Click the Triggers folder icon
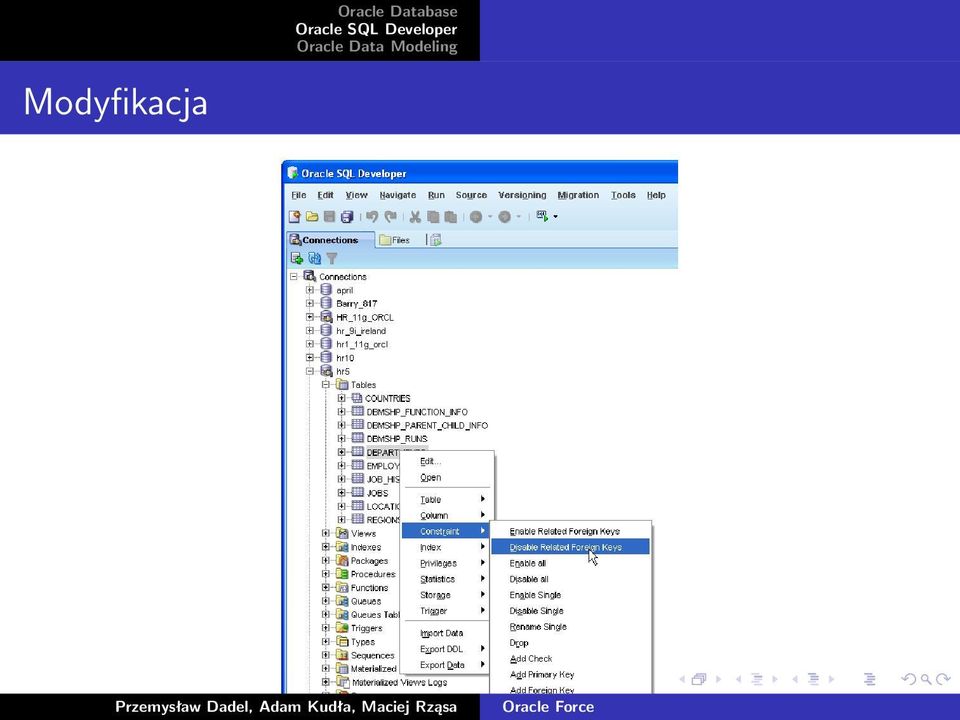This screenshot has width=960, height=720. point(342,628)
